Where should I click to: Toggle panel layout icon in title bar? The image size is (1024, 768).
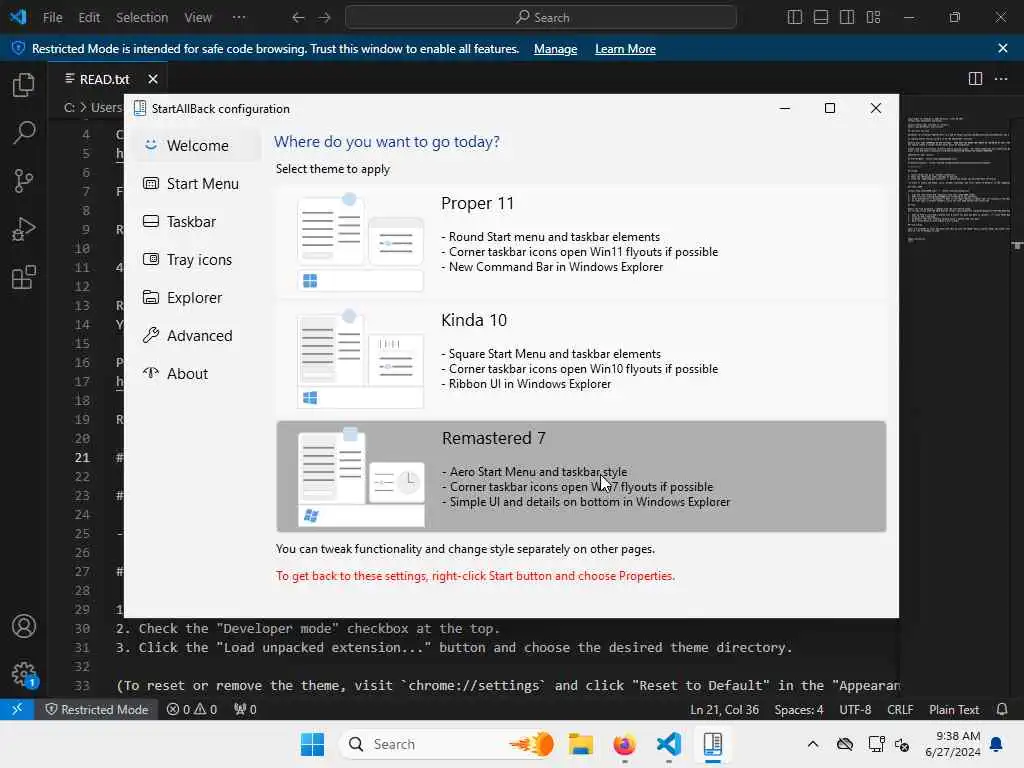(x=821, y=18)
